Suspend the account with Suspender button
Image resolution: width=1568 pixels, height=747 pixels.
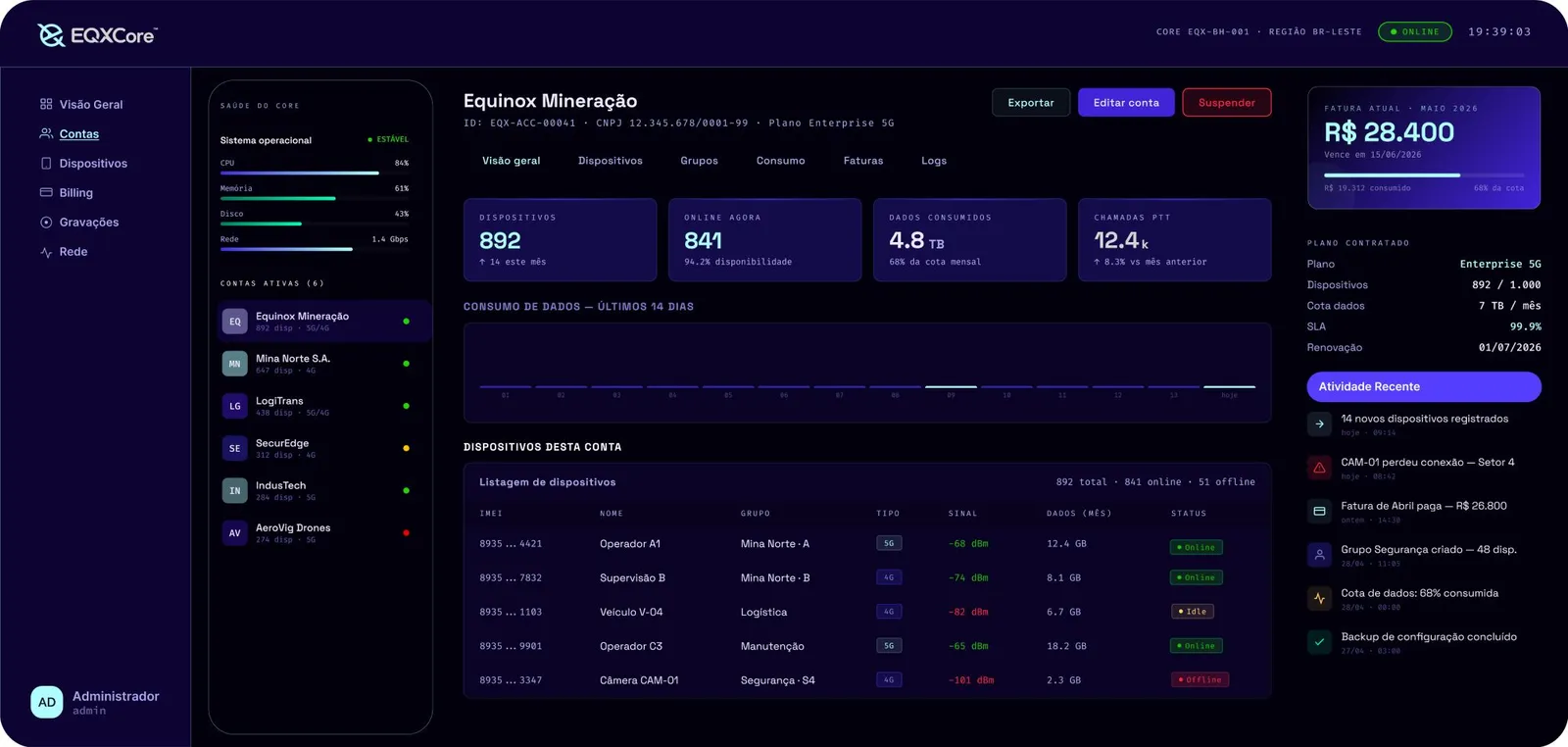pyautogui.click(x=1227, y=103)
